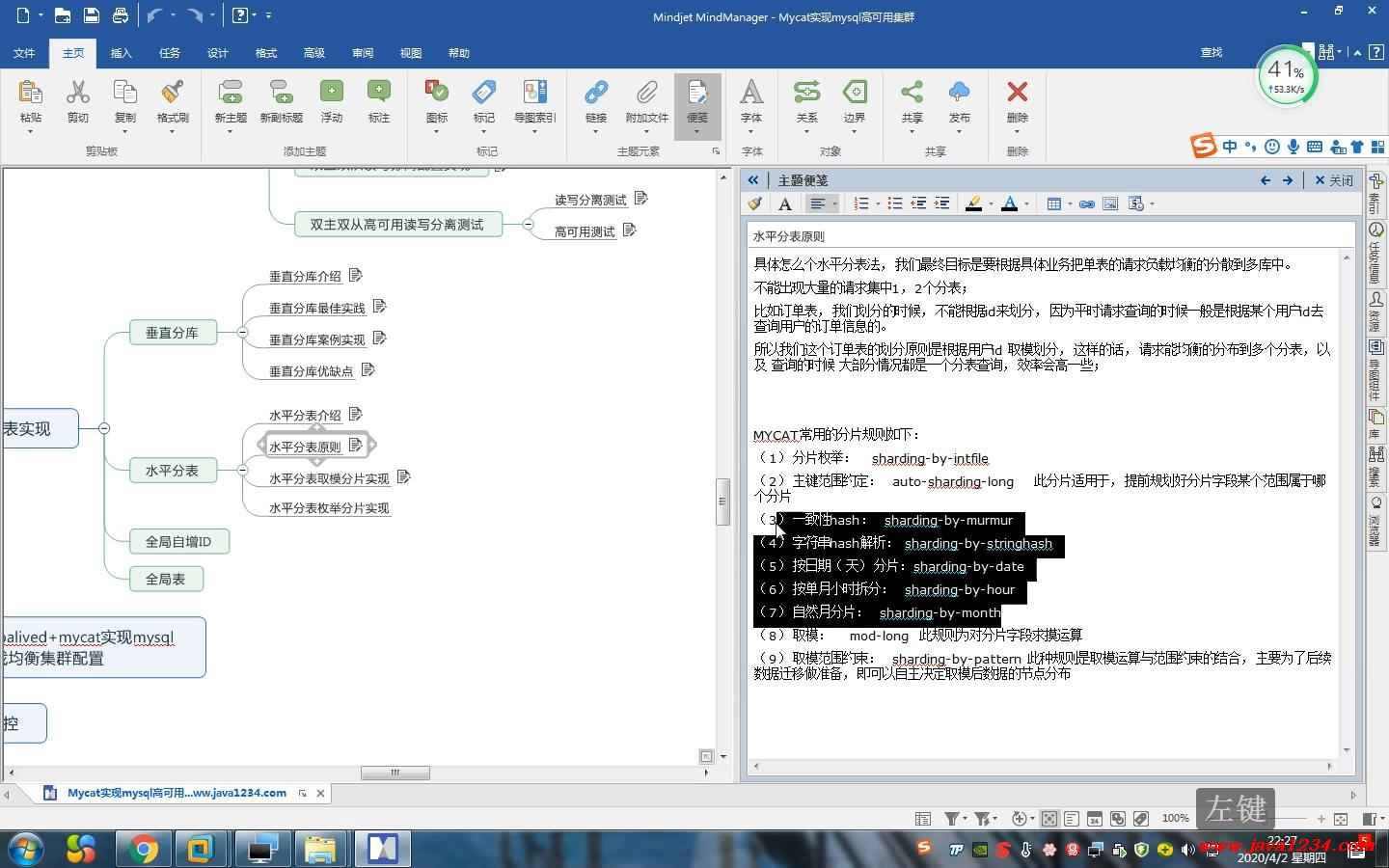Click the Tags (标记) ribbon icon

484,93
